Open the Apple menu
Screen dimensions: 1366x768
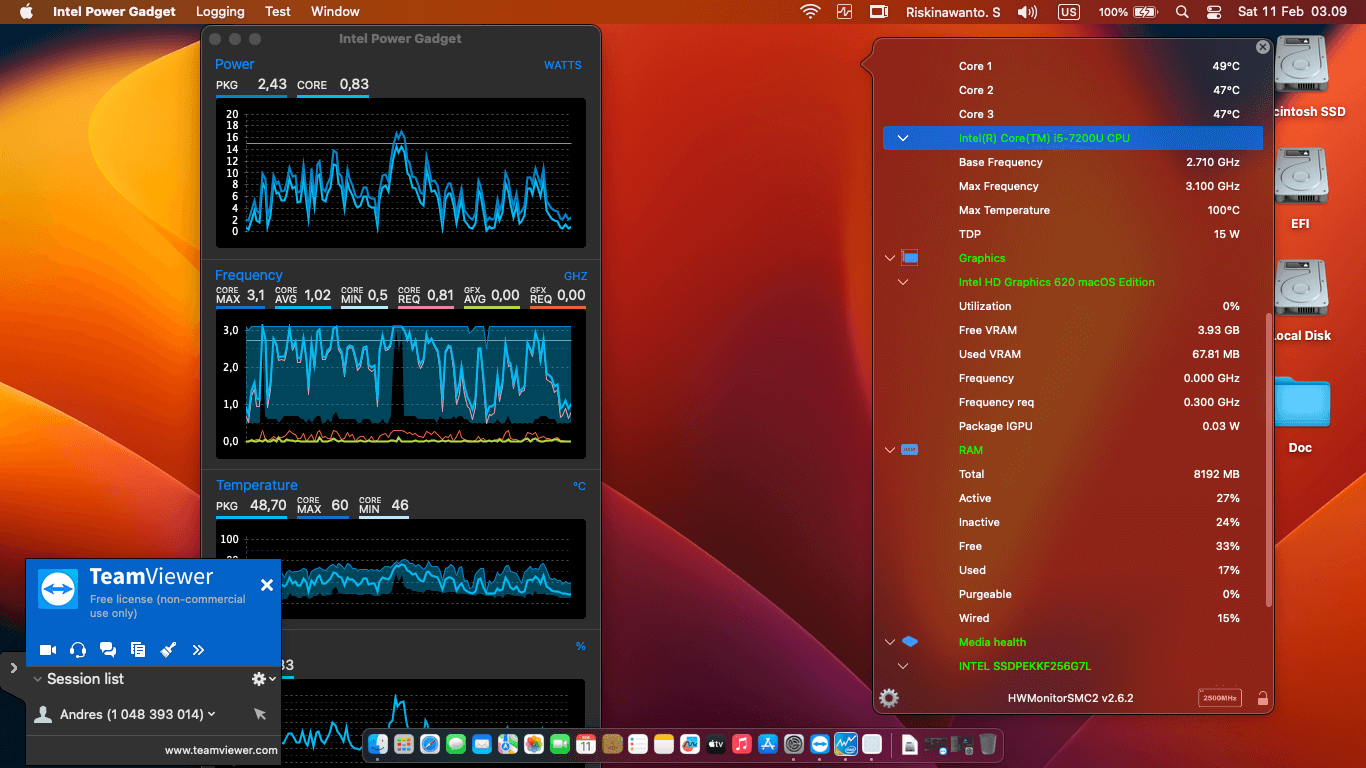click(x=26, y=12)
